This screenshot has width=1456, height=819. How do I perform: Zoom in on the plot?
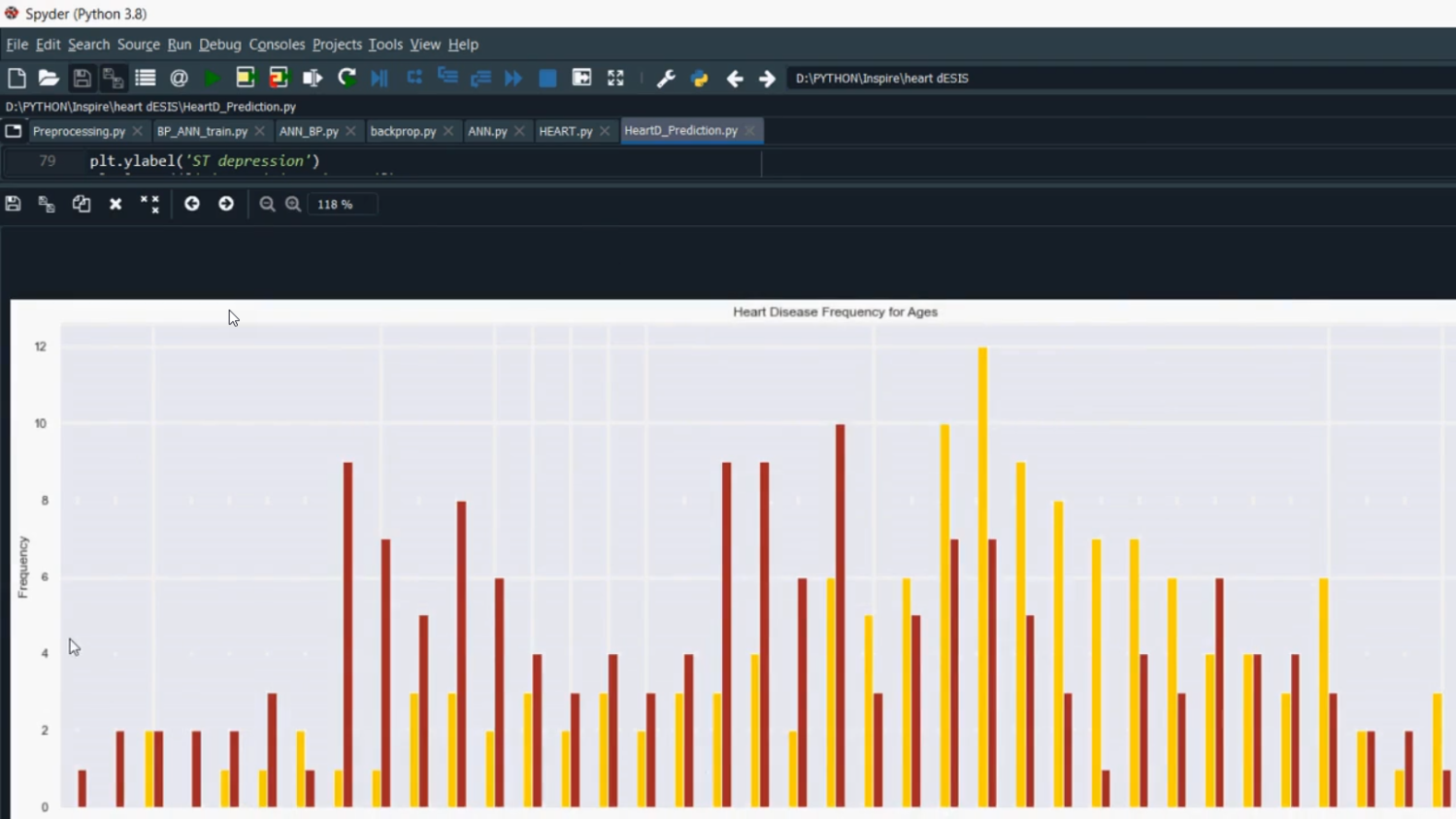pos(293,204)
